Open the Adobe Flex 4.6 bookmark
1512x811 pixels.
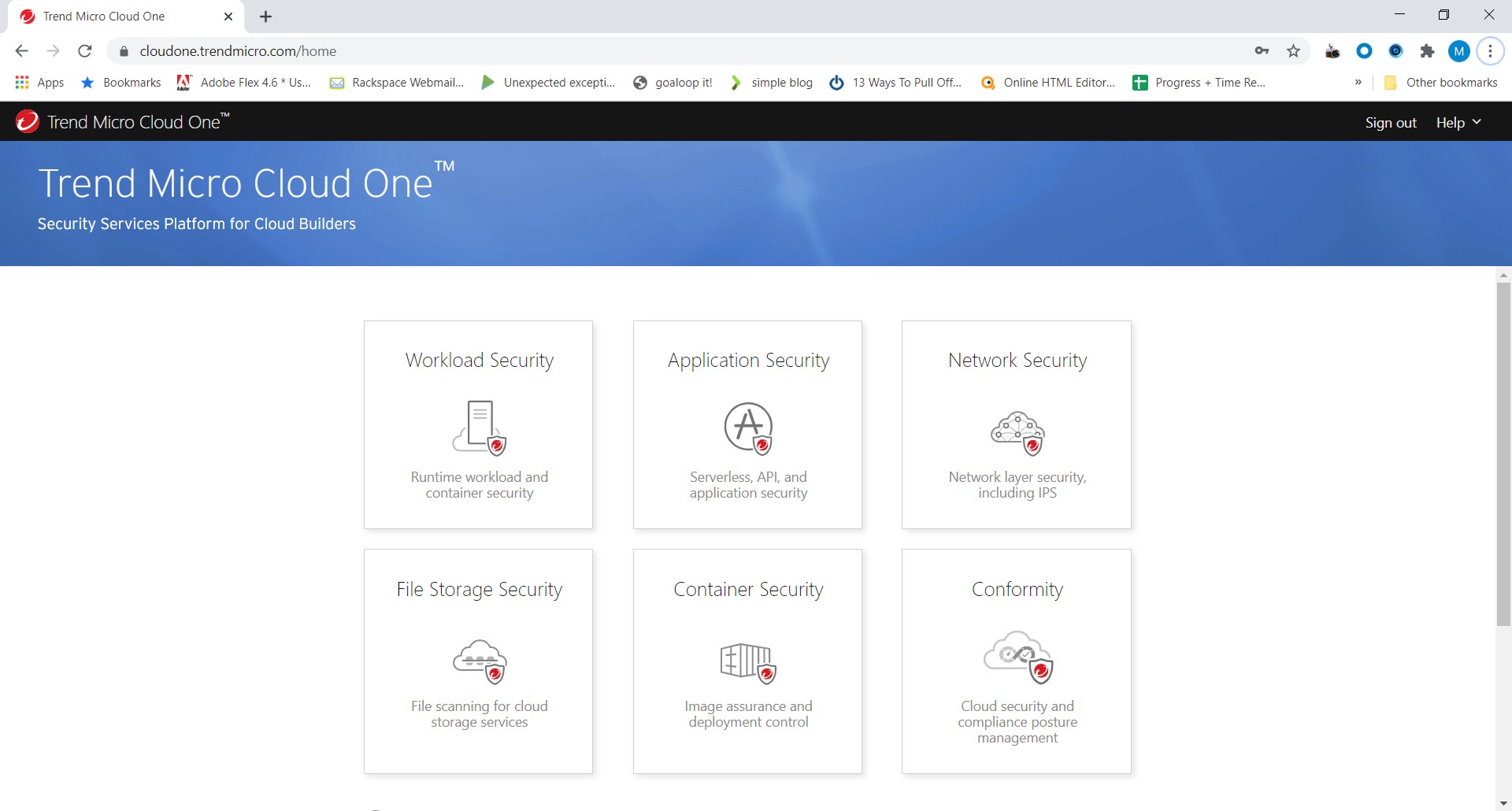coord(244,83)
